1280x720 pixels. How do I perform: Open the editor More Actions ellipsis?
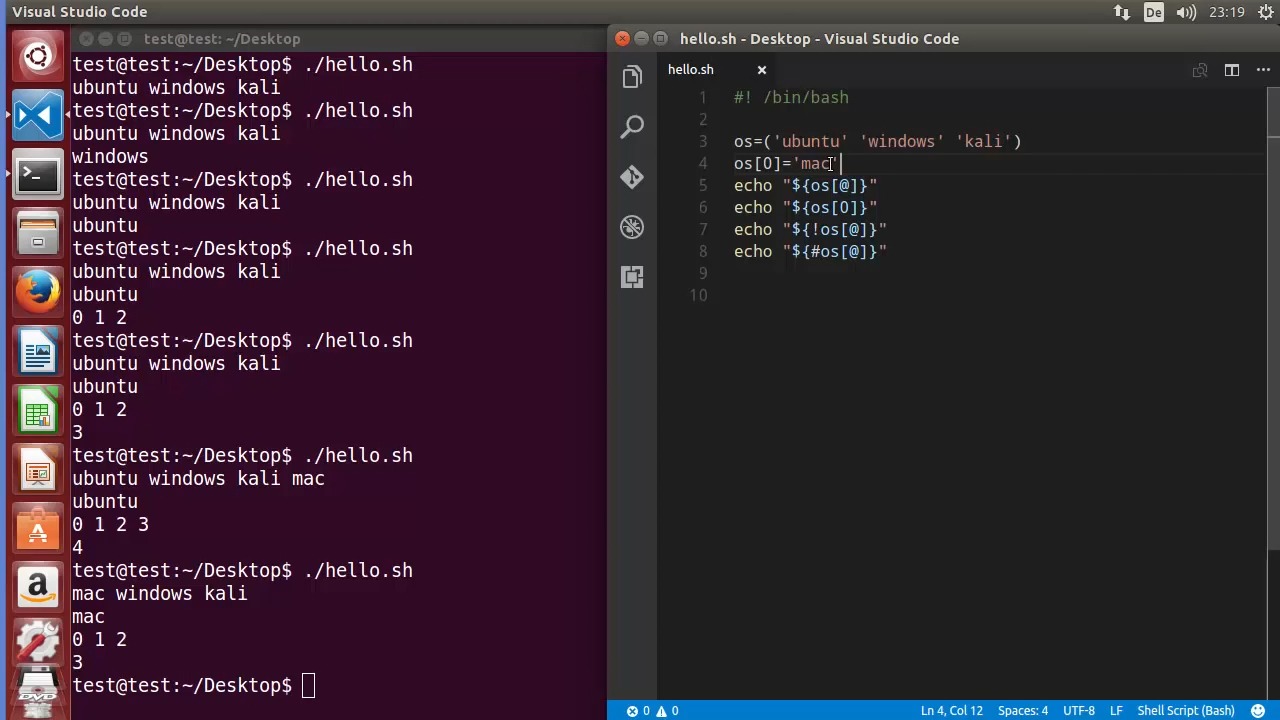click(x=1264, y=70)
